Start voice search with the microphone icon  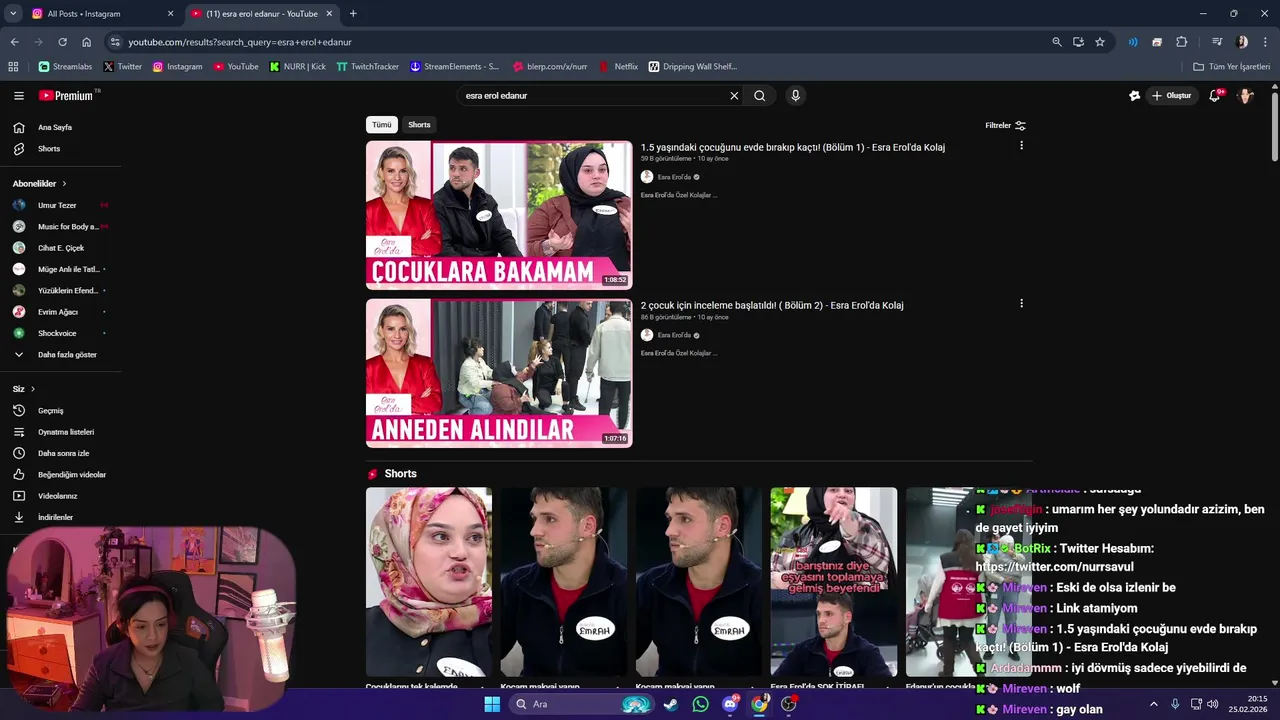795,96
